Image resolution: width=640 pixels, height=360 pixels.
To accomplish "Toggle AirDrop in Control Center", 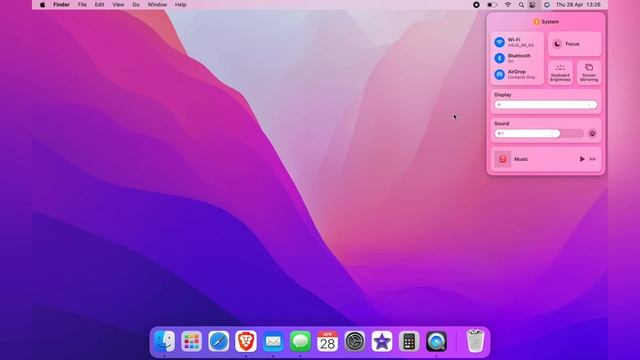I will 499,74.
